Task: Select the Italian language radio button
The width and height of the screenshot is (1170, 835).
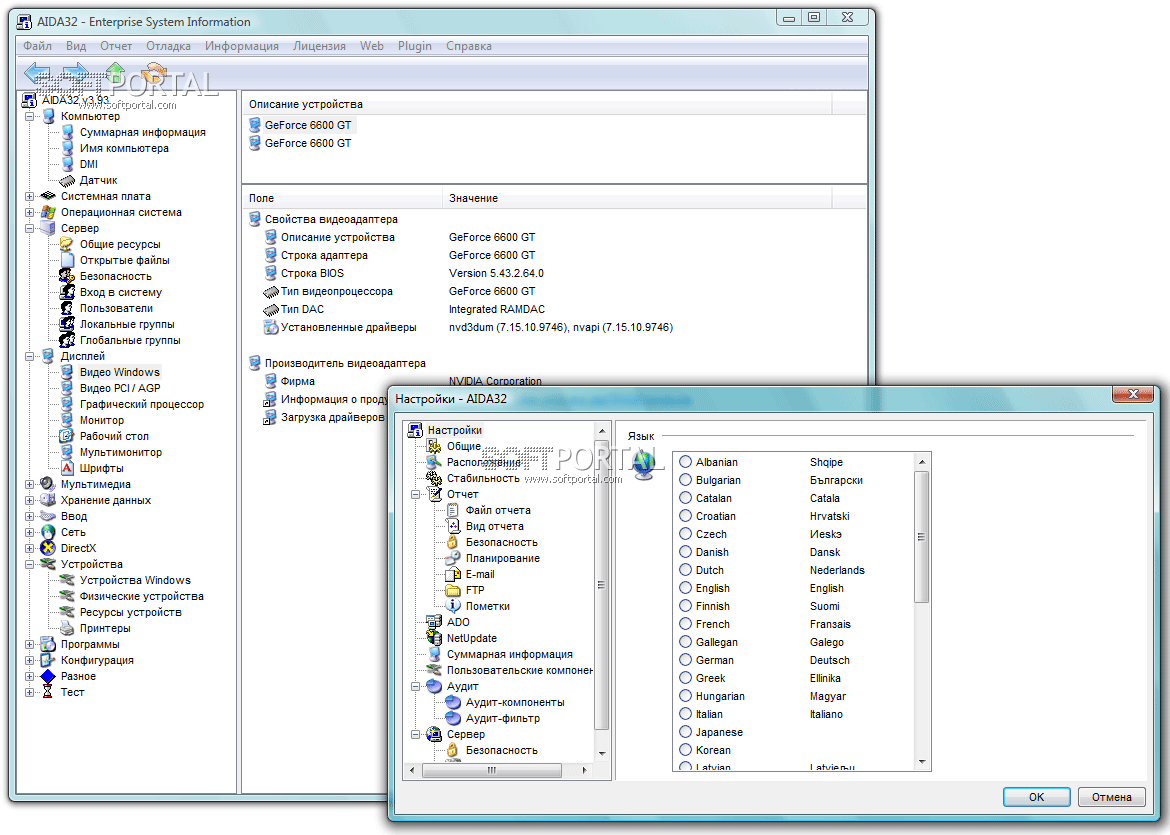Action: point(686,713)
